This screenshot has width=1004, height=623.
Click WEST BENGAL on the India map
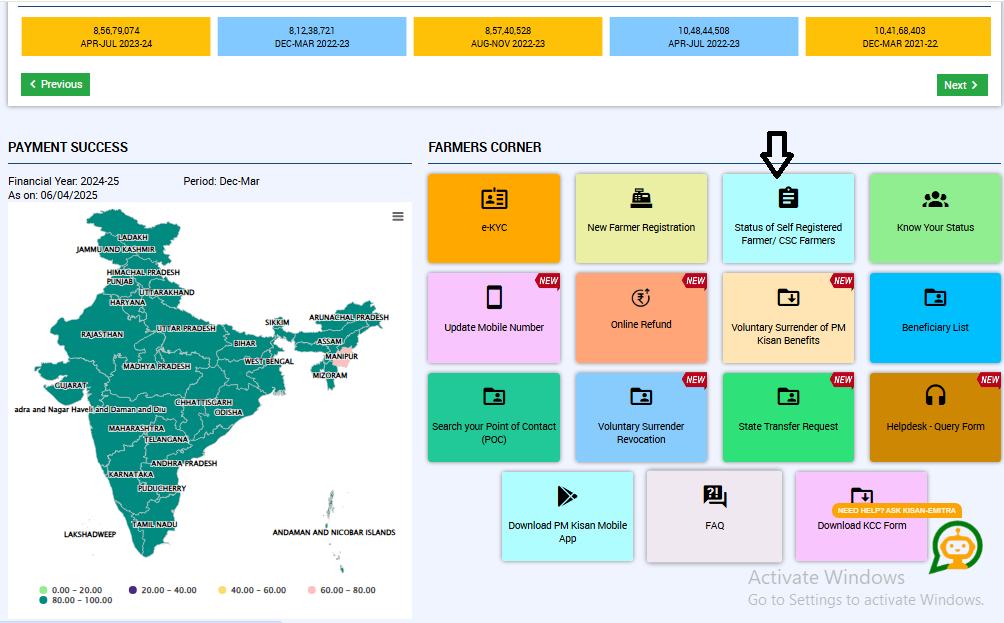(x=269, y=361)
